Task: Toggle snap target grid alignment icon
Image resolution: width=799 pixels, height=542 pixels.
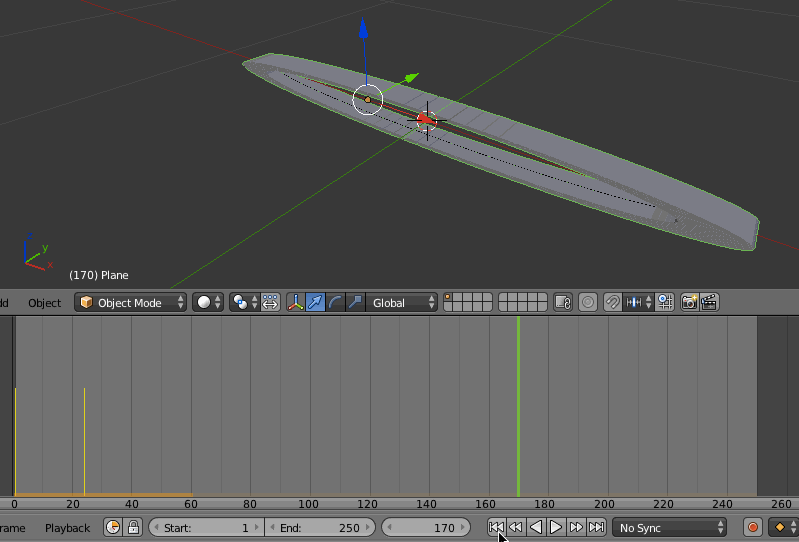Action: point(664,303)
